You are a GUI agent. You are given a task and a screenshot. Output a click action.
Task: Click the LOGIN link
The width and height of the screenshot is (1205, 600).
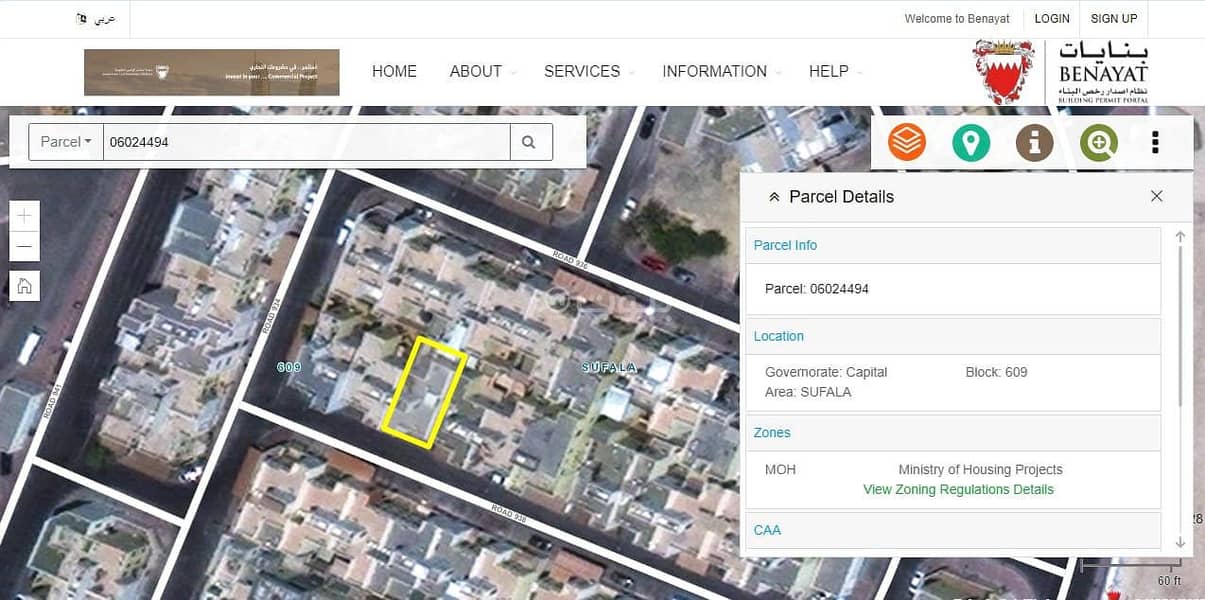(1051, 18)
